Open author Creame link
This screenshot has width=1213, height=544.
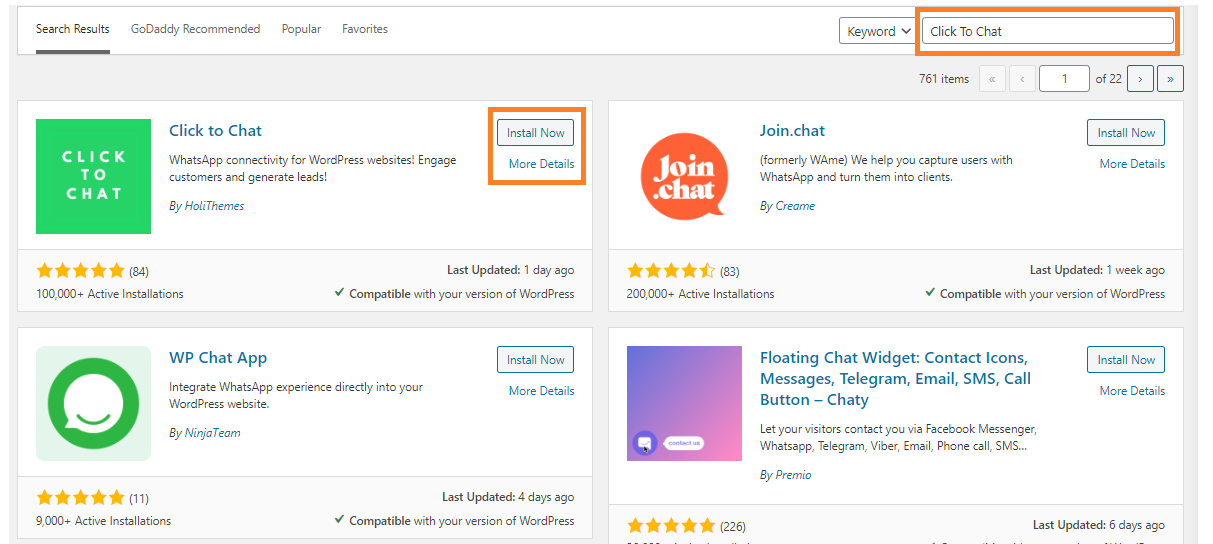pos(795,206)
